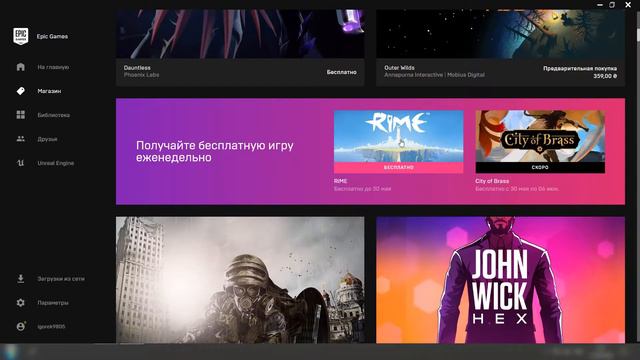Click the account username label
The width and height of the screenshot is (640, 360).
[x=51, y=327]
